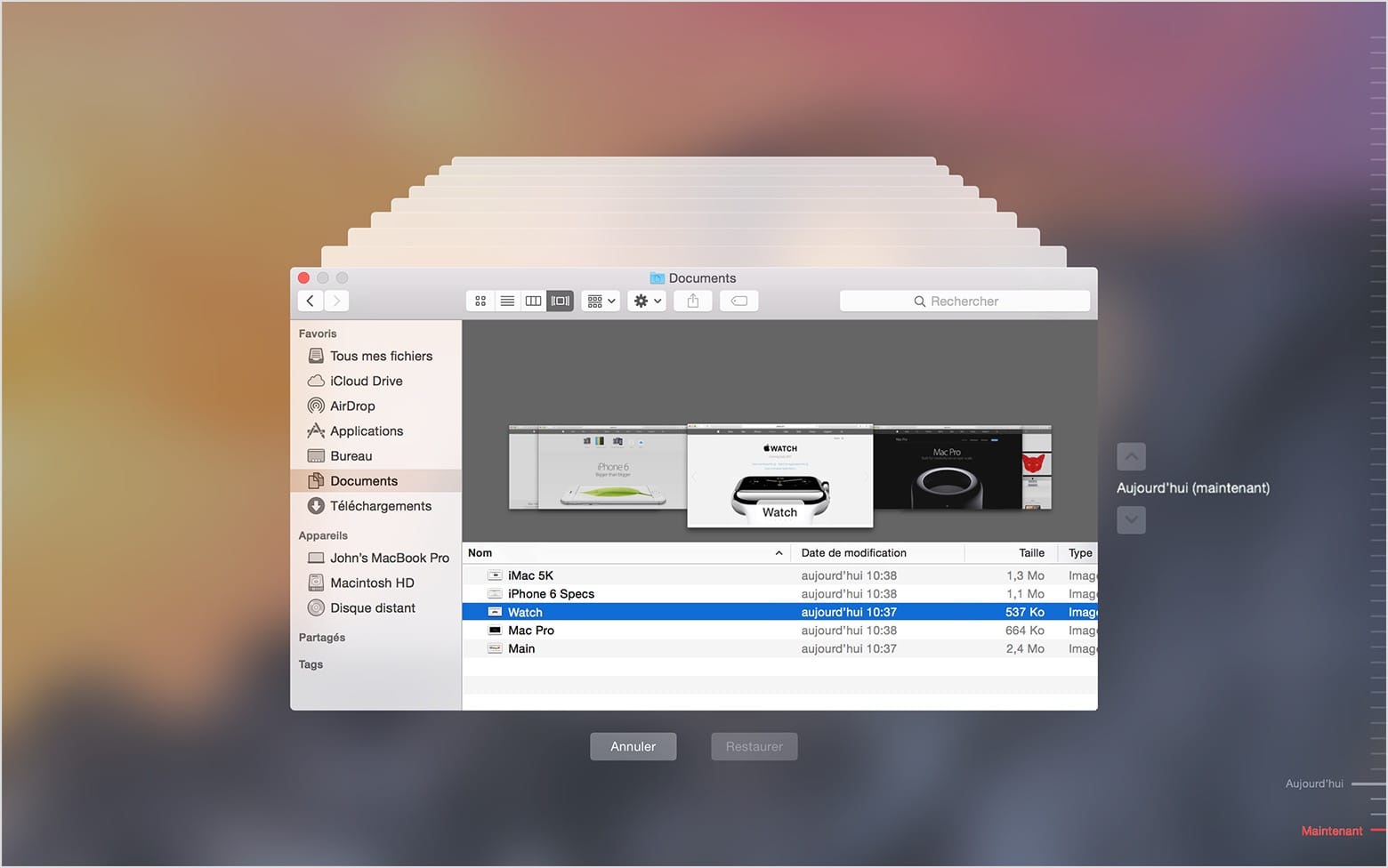Select the Main file row
Viewport: 1388px width, 868px height.
click(x=779, y=648)
